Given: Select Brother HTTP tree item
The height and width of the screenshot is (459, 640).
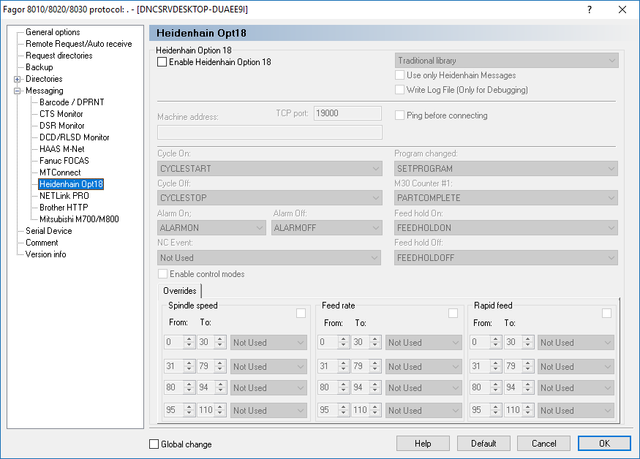Looking at the screenshot, I should [63, 208].
